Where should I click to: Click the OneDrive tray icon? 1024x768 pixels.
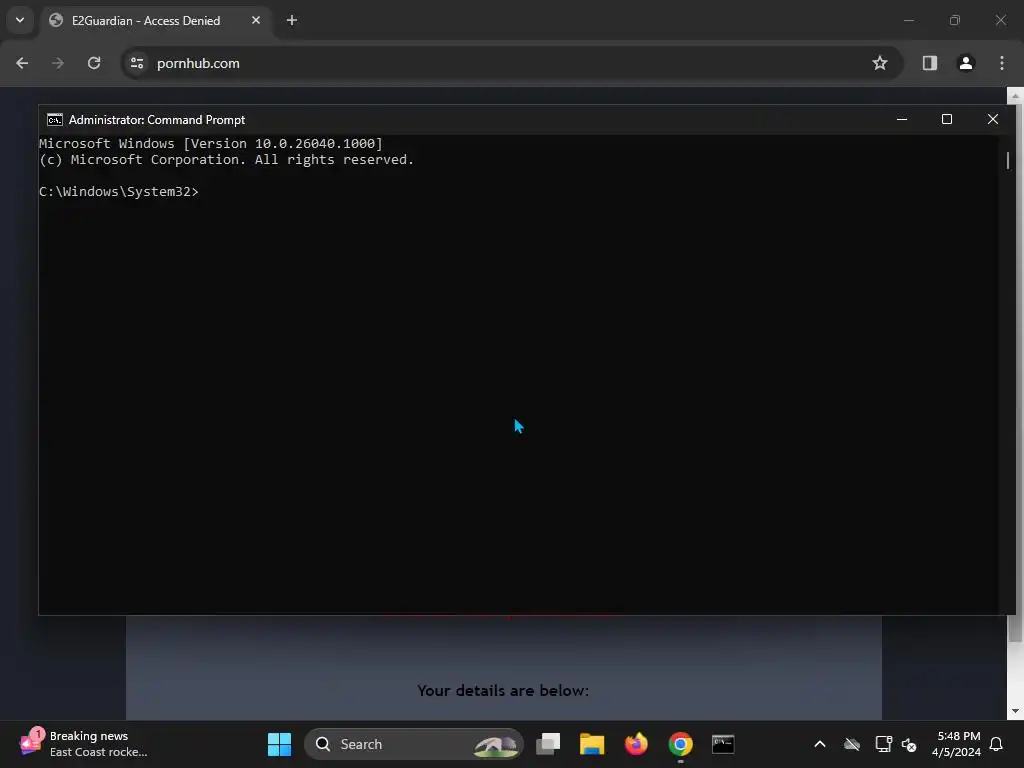pos(852,744)
